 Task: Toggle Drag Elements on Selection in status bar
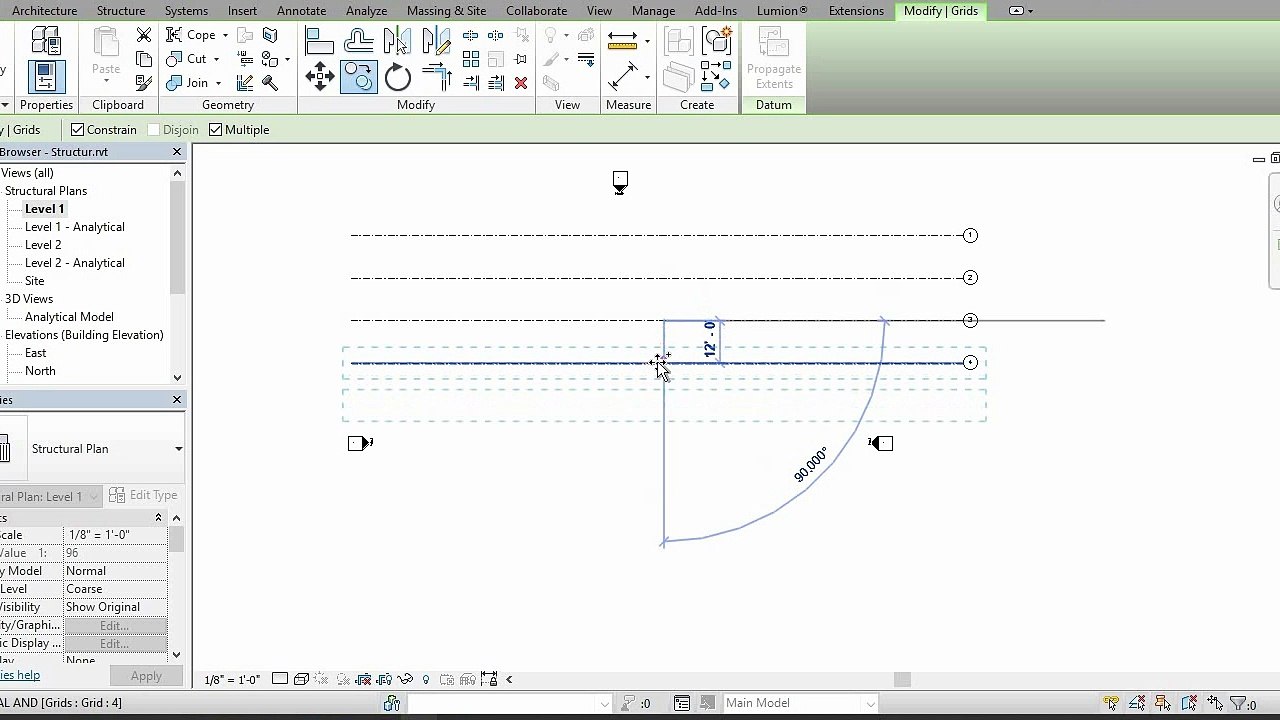pos(1215,703)
